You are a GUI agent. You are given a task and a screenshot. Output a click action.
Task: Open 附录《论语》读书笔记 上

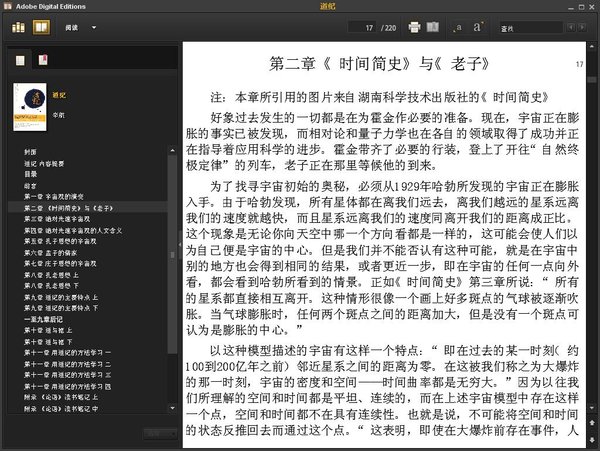tap(61, 397)
